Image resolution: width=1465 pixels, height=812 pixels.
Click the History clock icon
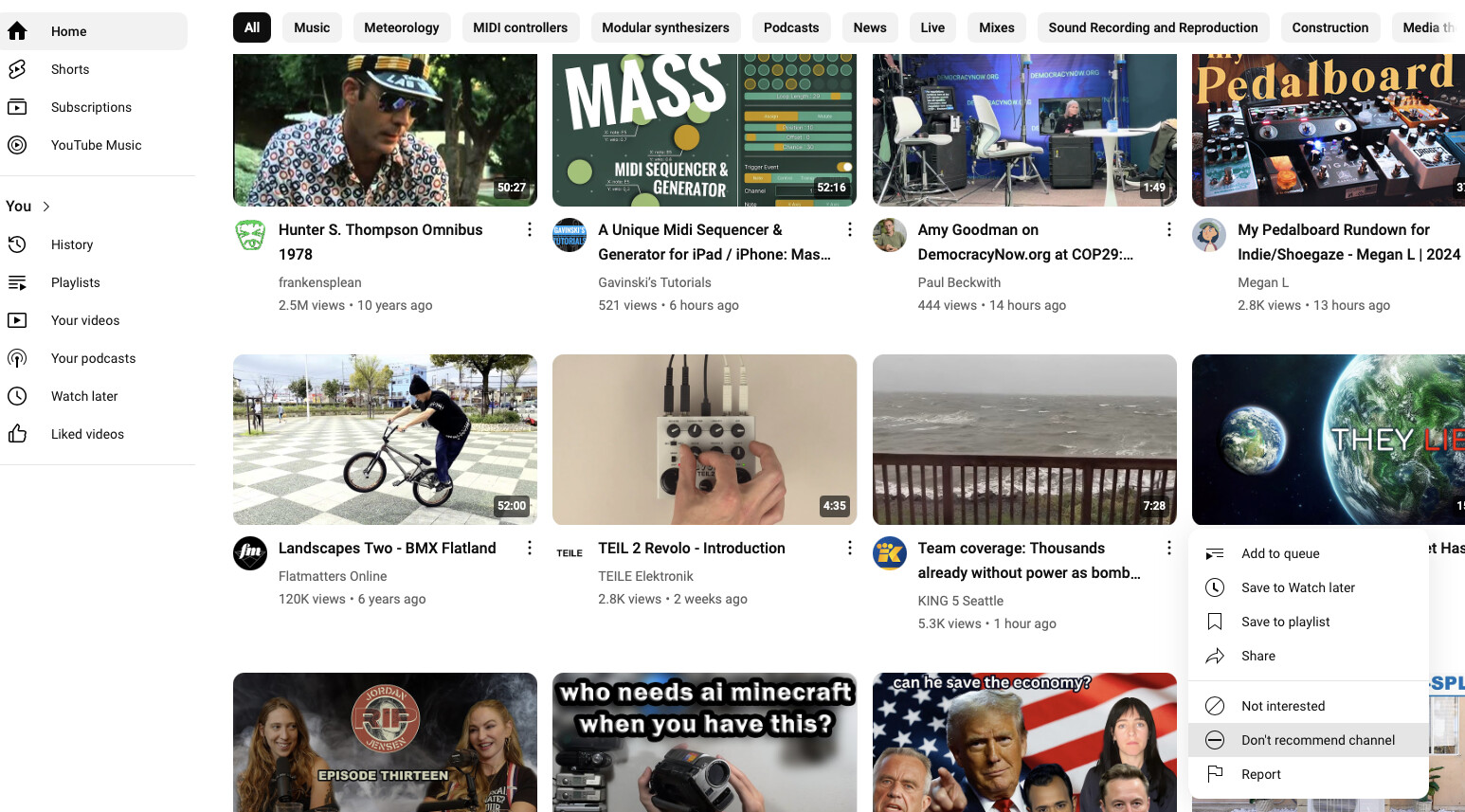(x=17, y=244)
